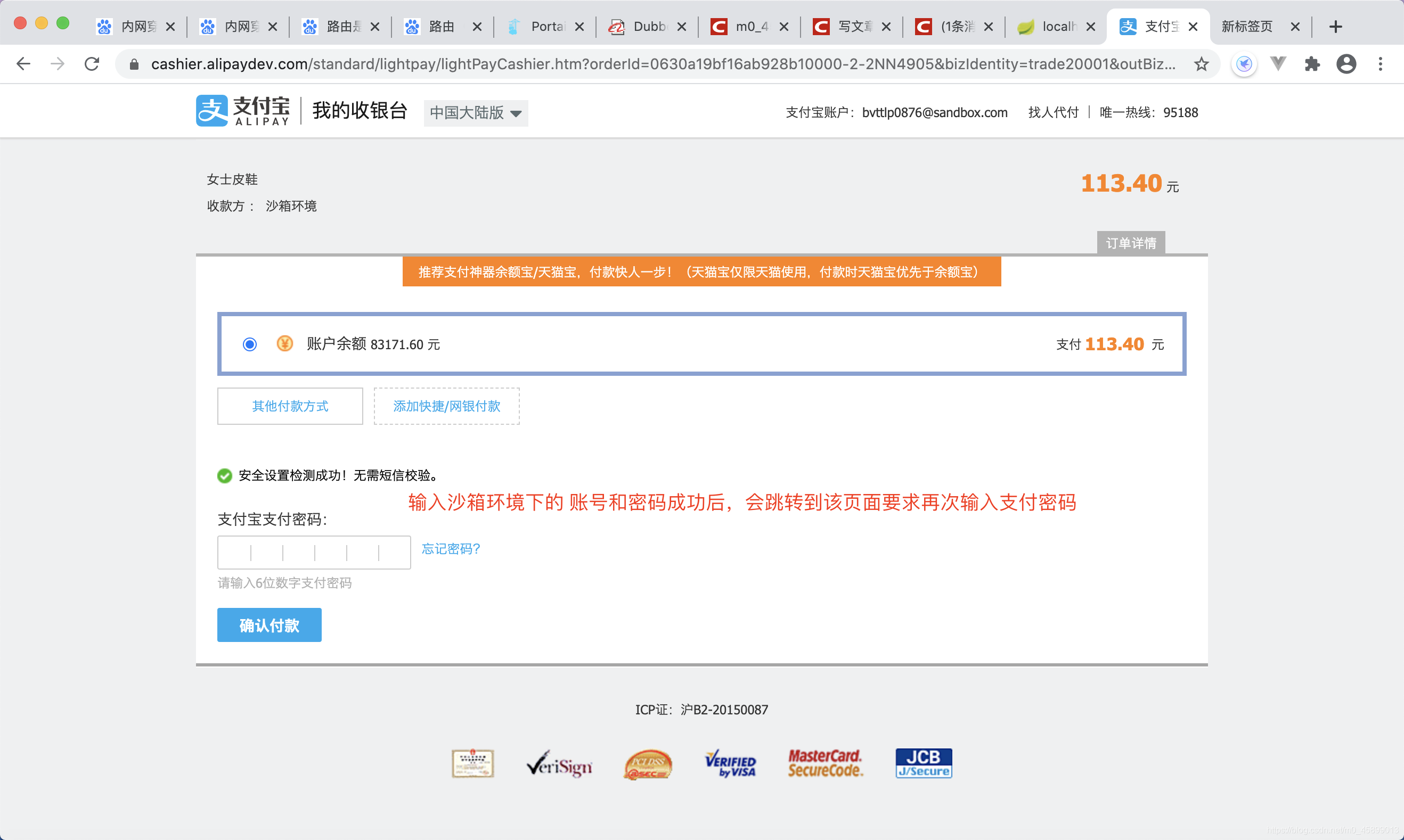The image size is (1404, 840).
Task: Click 找人代付 link
Action: pos(1054,113)
